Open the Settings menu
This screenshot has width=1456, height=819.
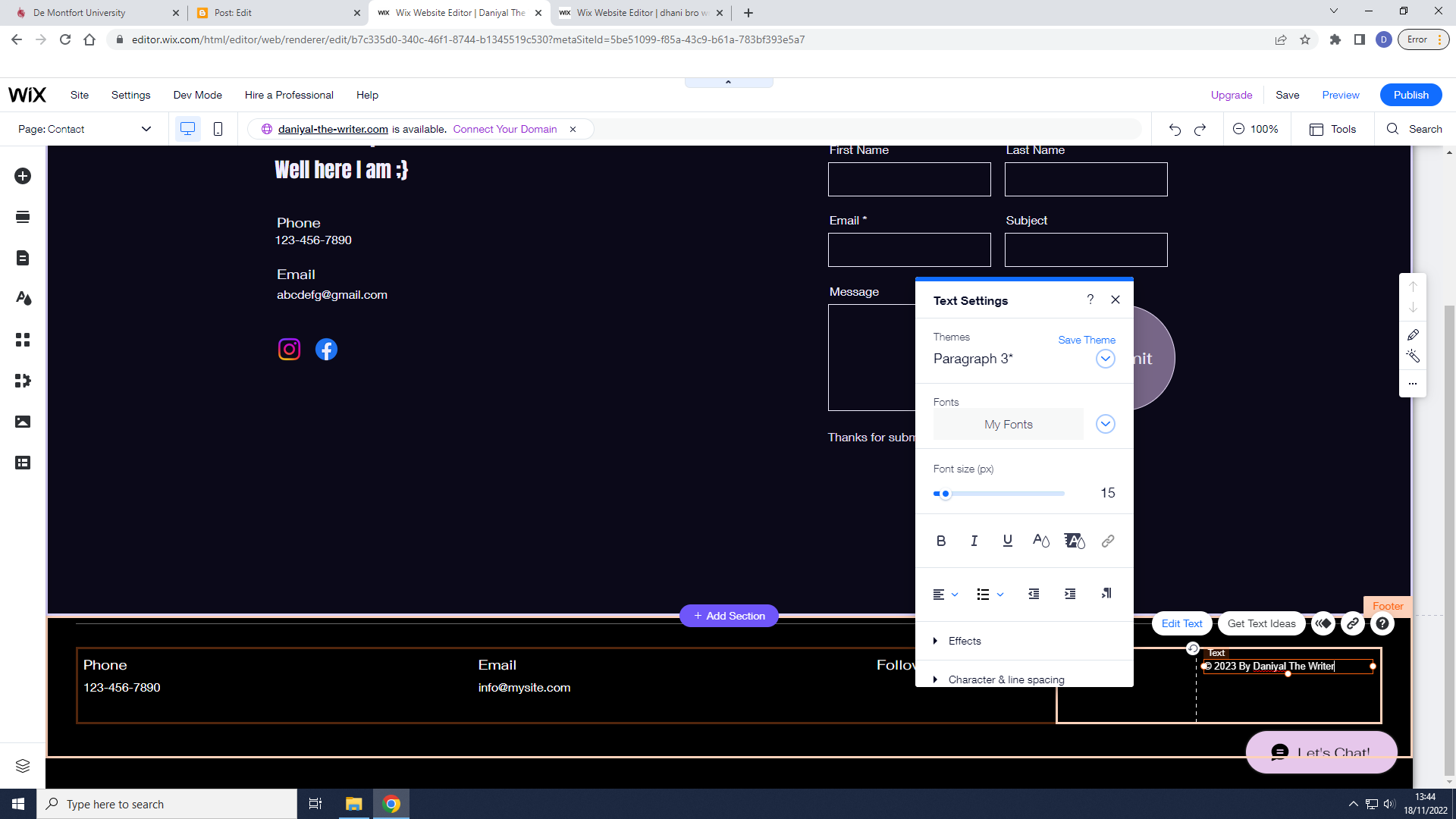130,95
